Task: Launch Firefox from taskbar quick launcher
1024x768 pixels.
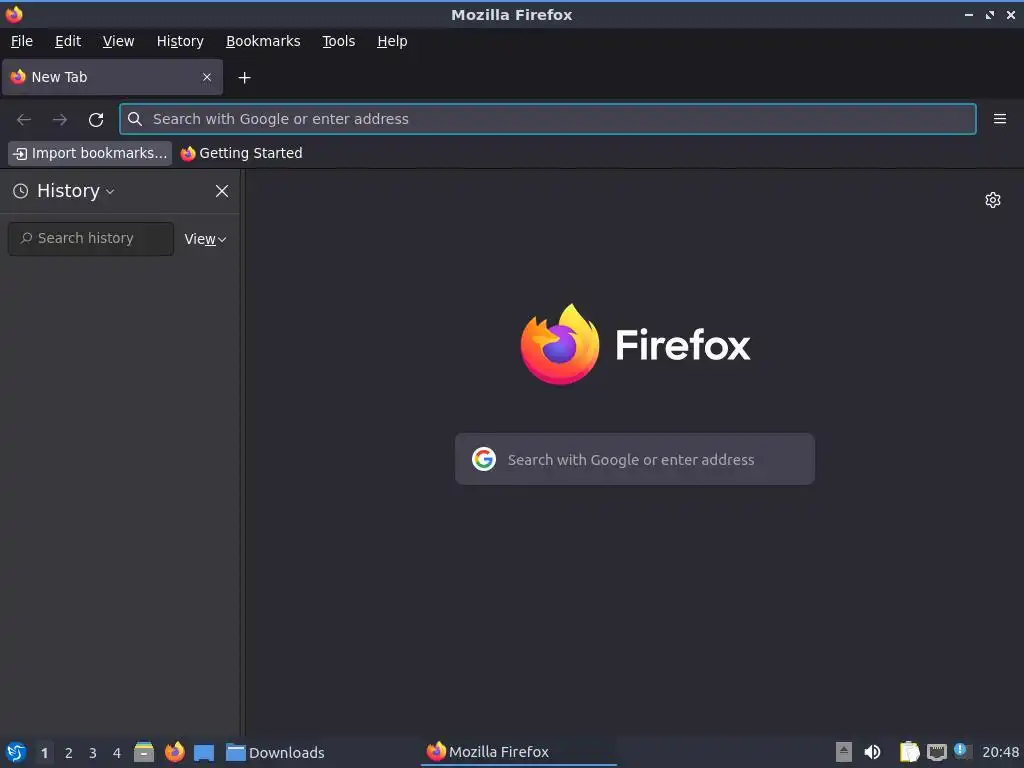Action: (x=174, y=752)
